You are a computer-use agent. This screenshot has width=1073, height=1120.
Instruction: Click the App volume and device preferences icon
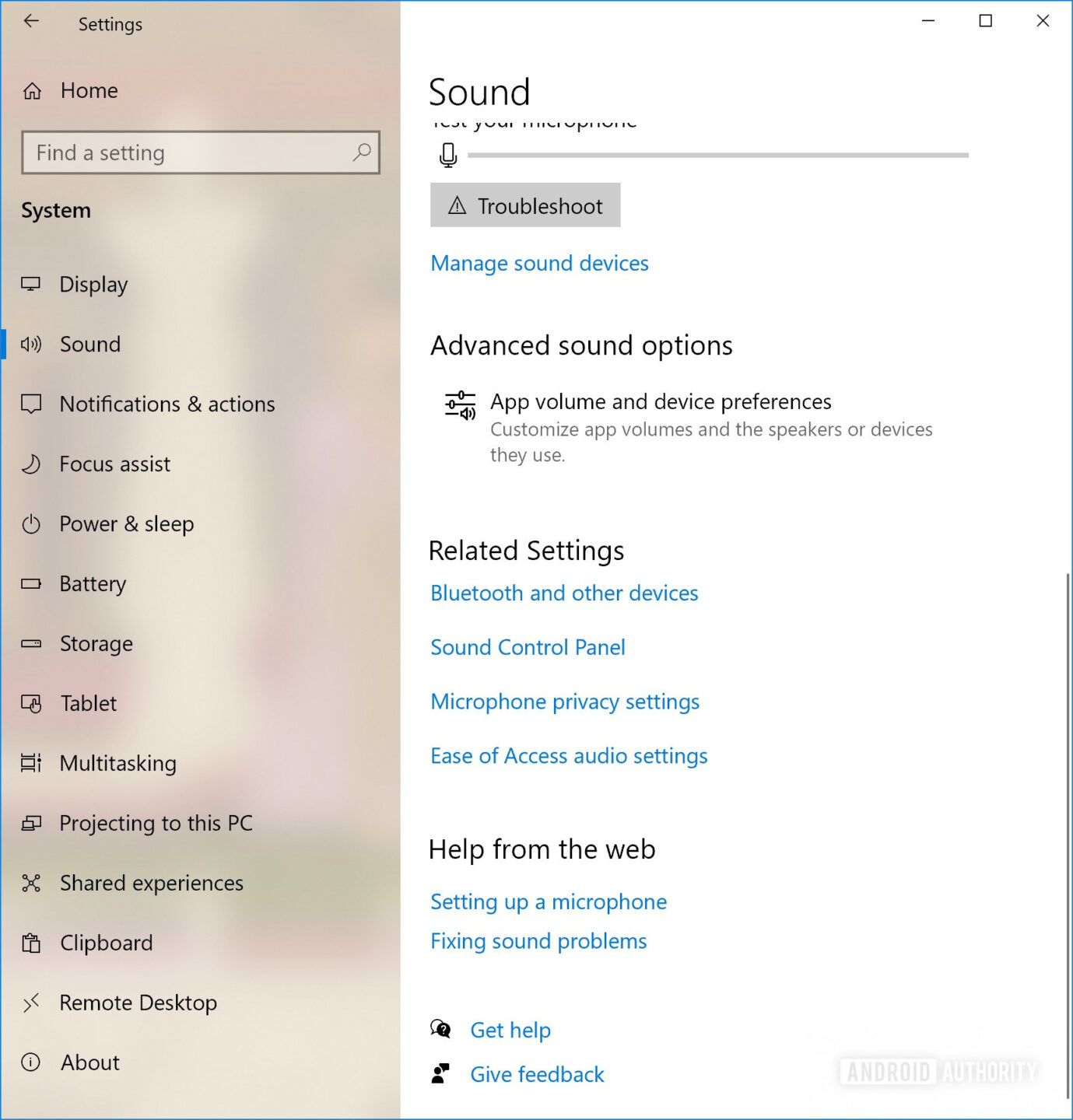tap(459, 405)
